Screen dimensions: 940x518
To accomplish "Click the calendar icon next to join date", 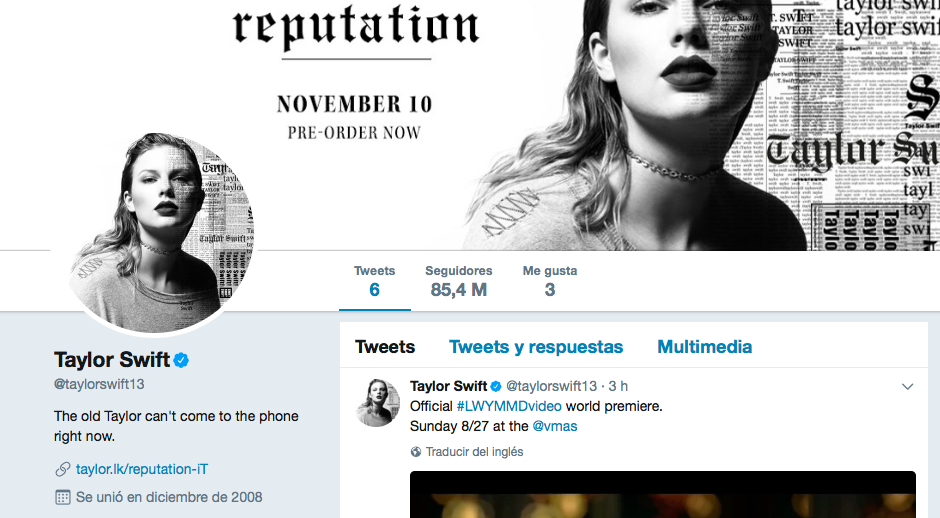I will [62, 497].
